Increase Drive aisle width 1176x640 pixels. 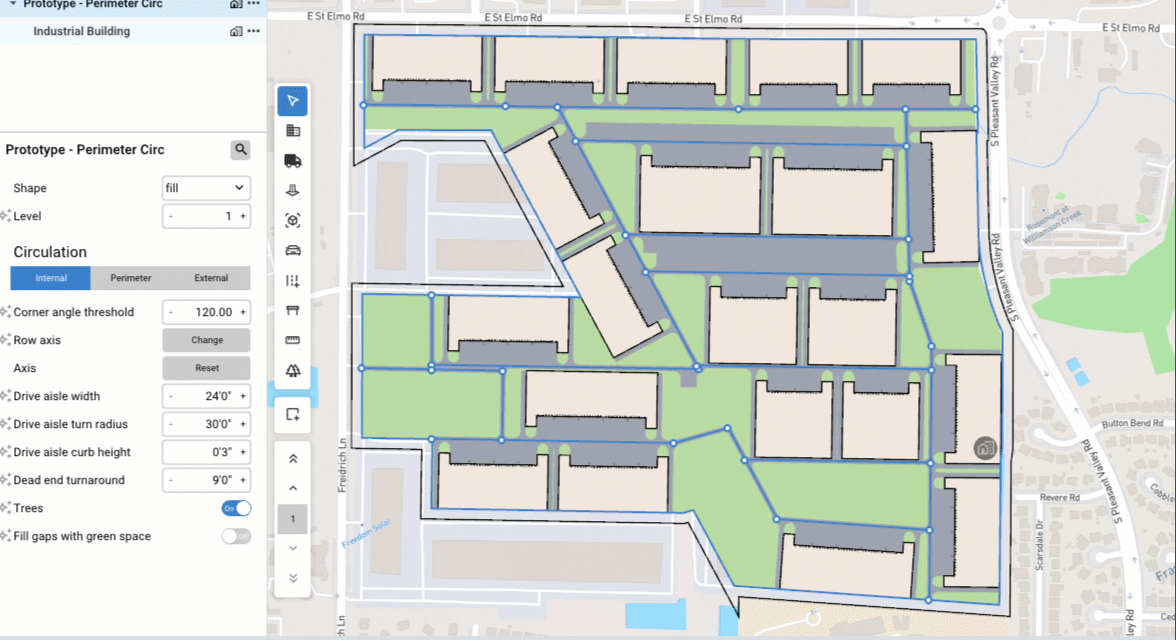coord(243,396)
